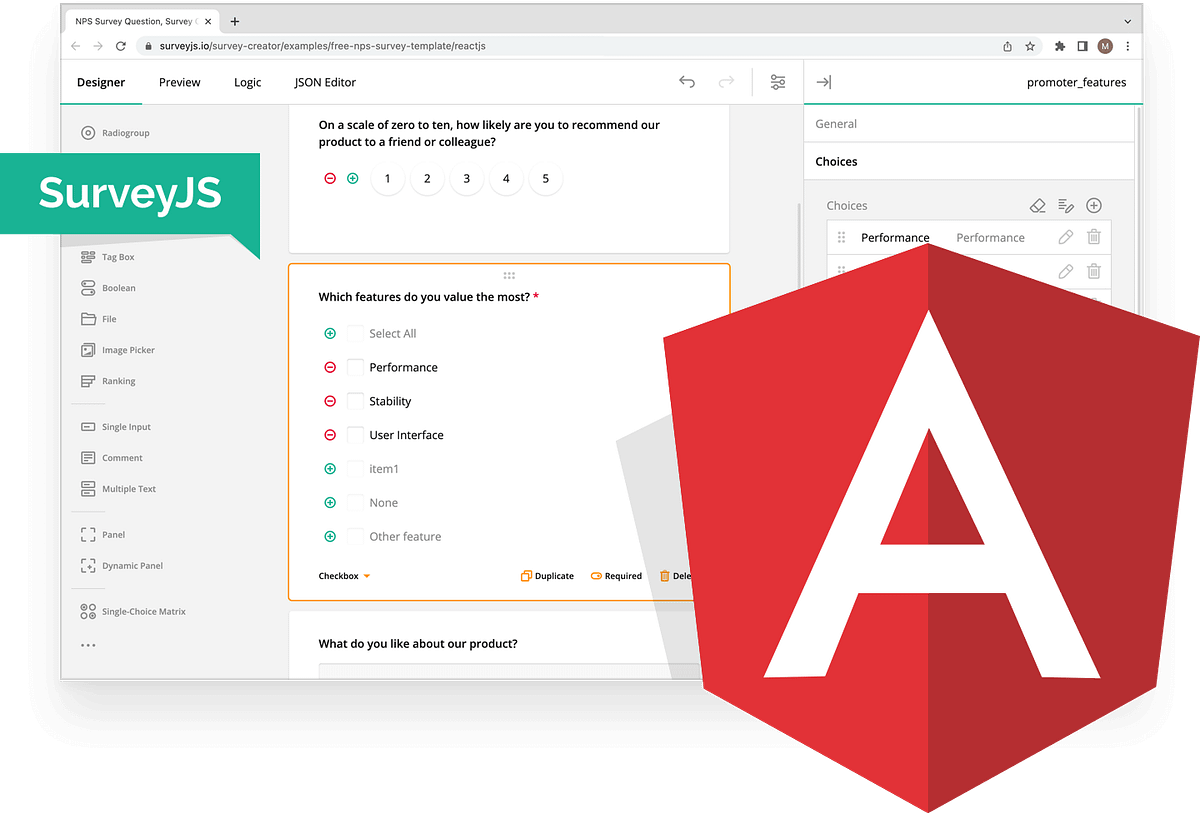Delete the Performance choice with the trash icon

[1093, 237]
